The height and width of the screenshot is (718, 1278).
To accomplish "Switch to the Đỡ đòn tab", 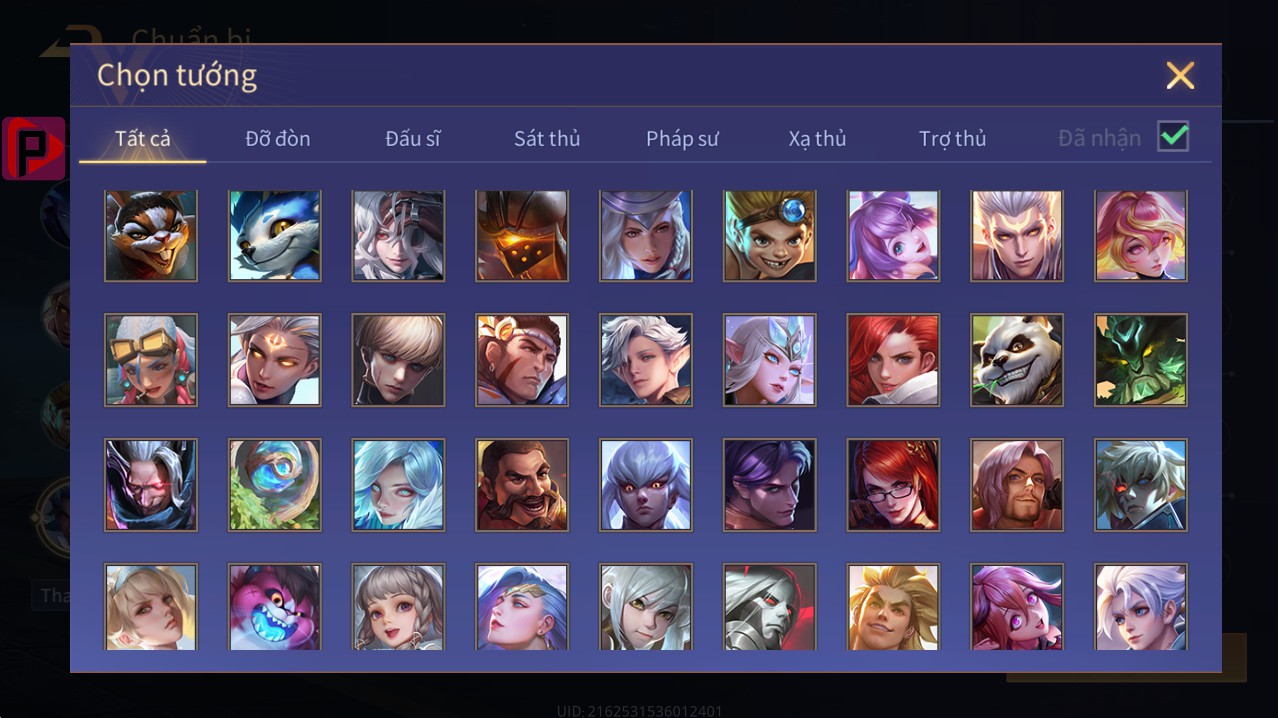I will point(278,138).
